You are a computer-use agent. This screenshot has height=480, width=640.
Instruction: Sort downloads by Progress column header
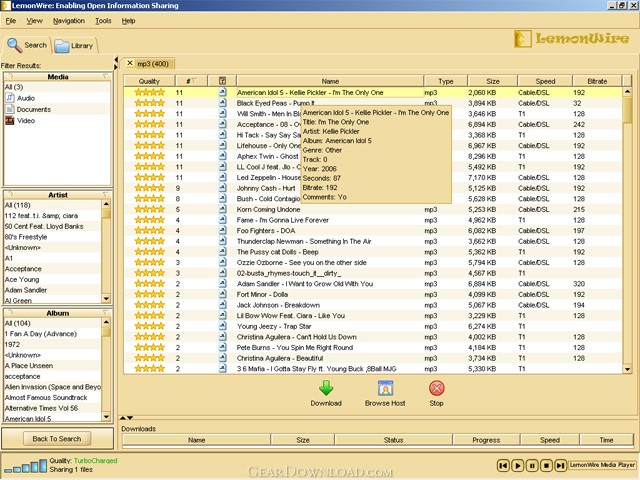click(x=486, y=440)
